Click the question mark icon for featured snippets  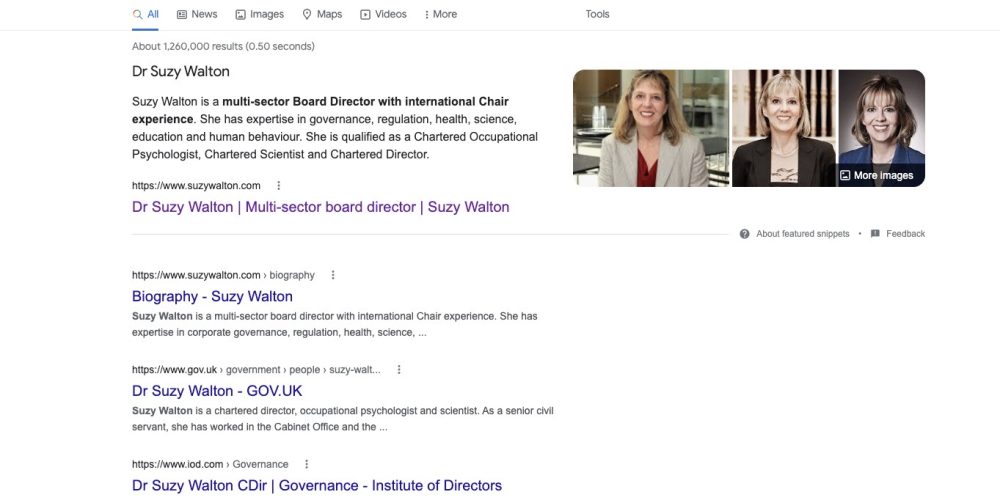tap(745, 234)
